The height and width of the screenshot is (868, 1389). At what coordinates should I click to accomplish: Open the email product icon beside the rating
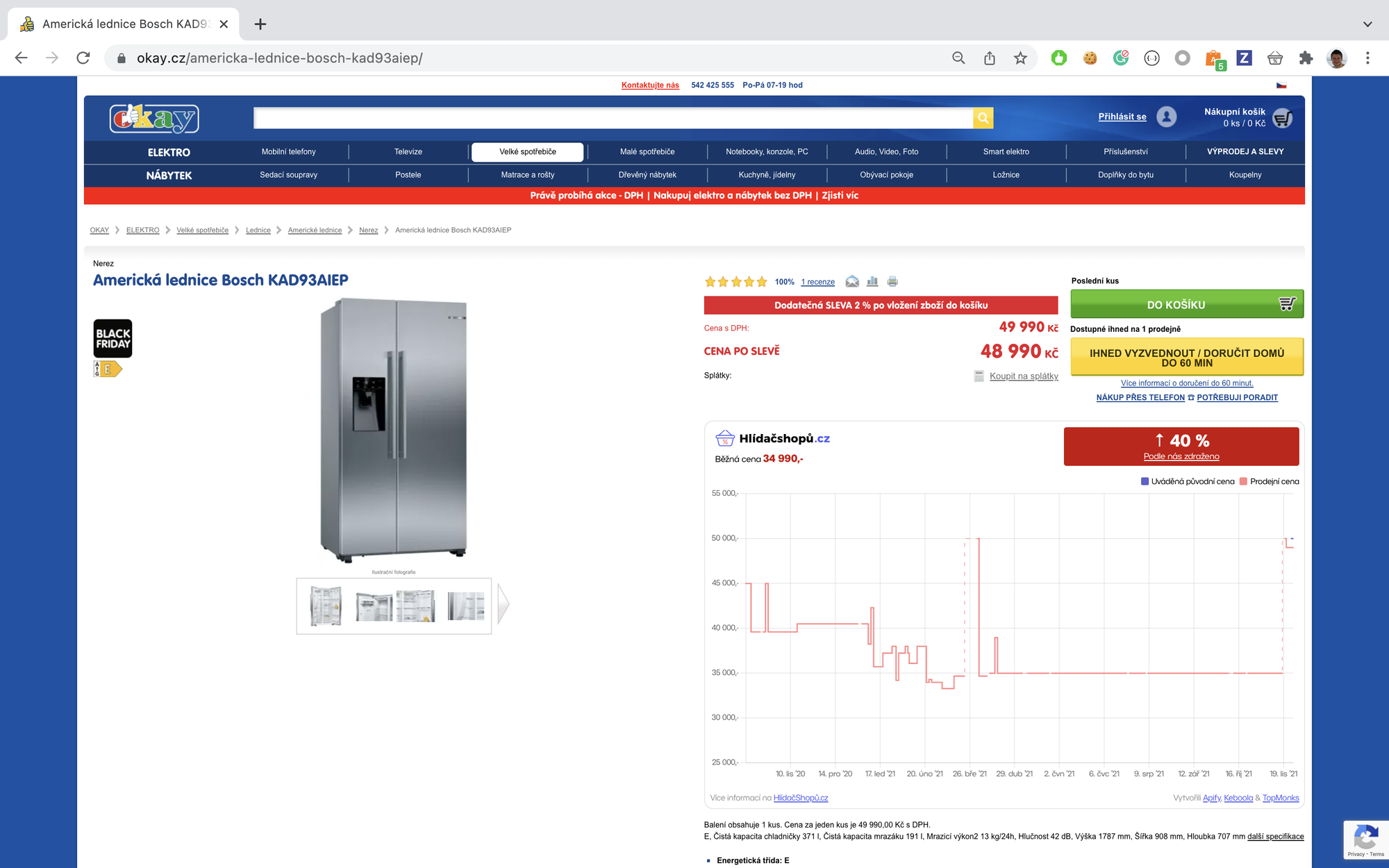pyautogui.click(x=852, y=281)
